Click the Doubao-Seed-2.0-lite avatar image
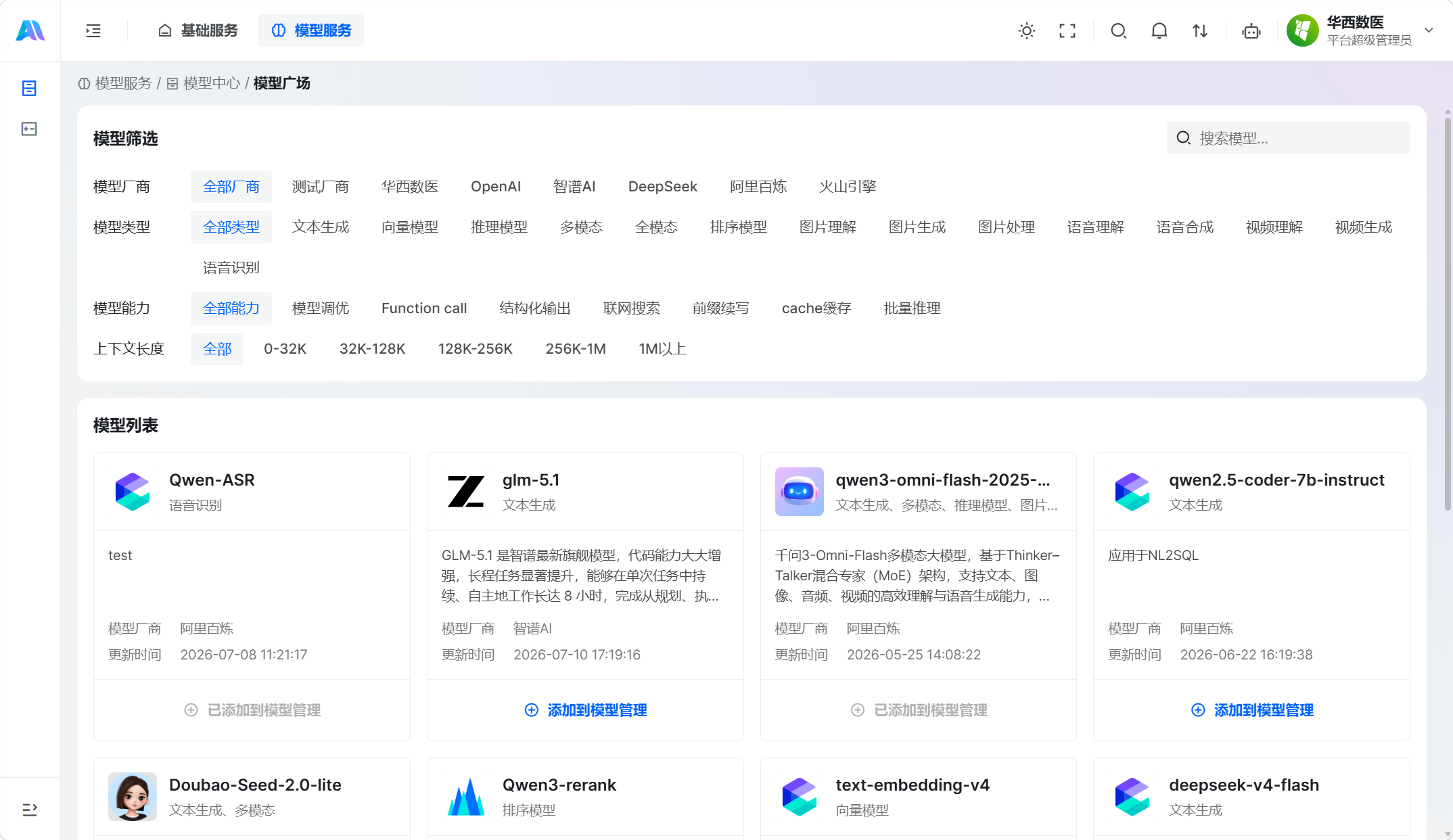This screenshot has width=1453, height=840. tap(133, 797)
